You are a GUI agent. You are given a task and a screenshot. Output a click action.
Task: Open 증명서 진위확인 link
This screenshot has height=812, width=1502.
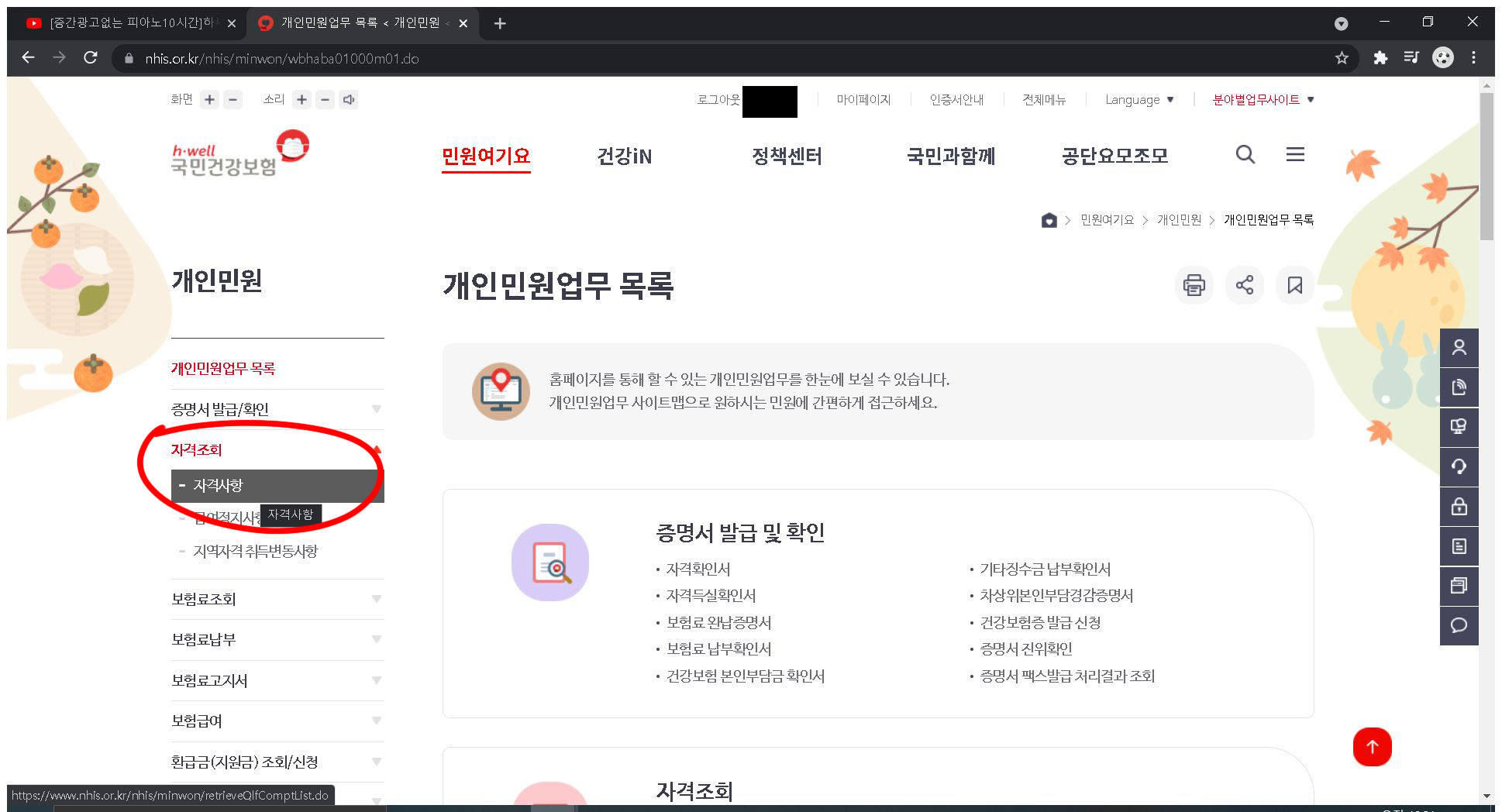[x=1026, y=649]
